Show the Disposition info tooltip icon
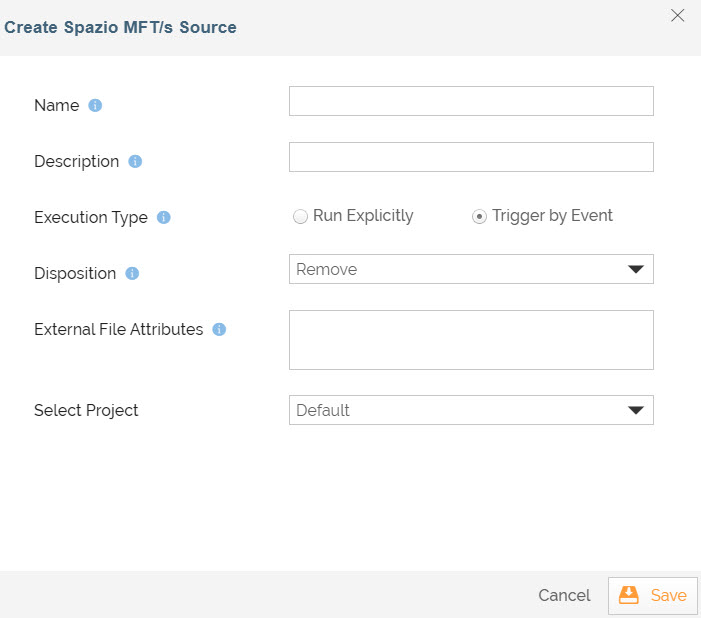The height and width of the screenshot is (618, 701). 132,273
